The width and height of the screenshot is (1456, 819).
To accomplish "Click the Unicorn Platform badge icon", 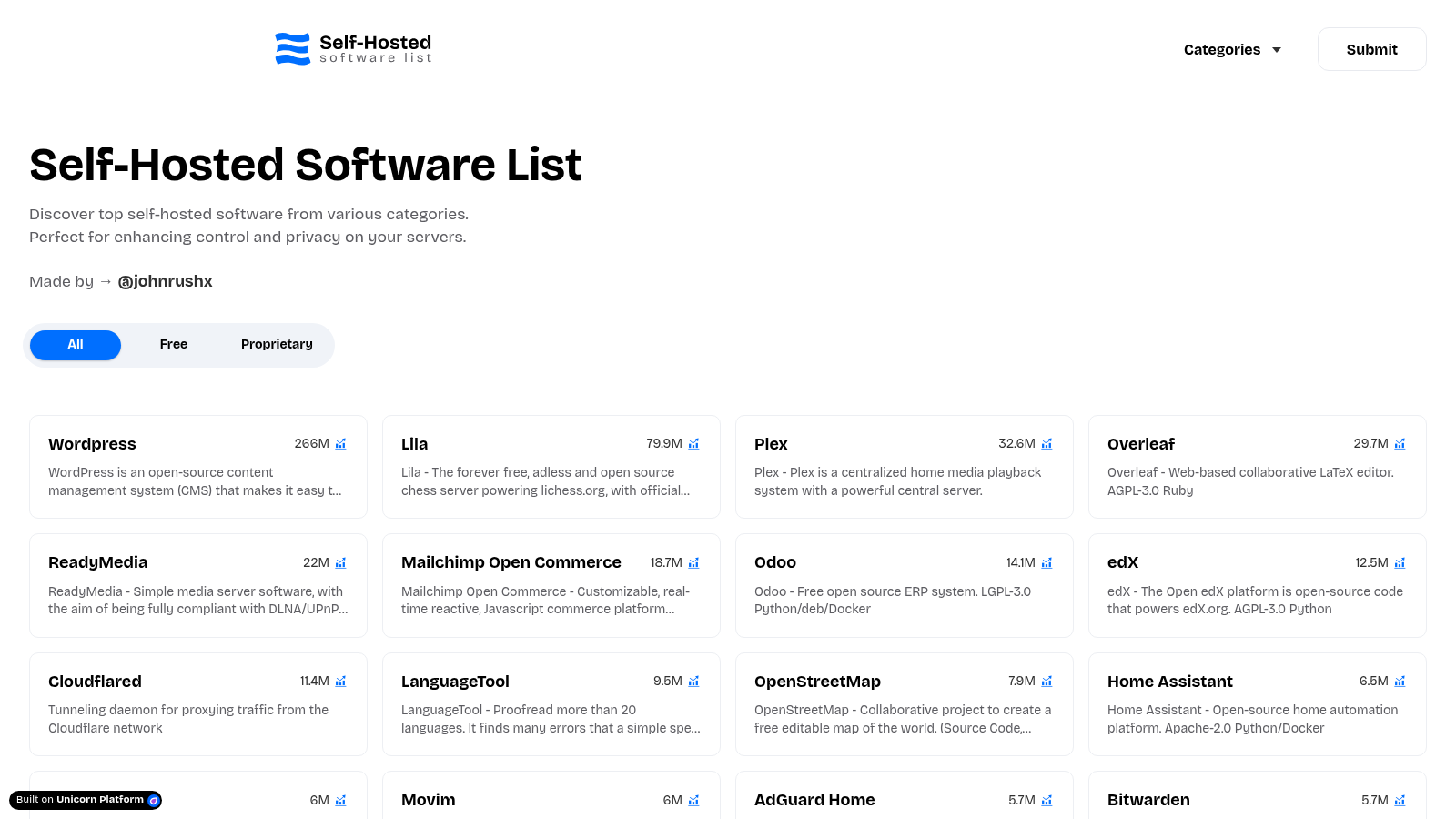I will click(154, 801).
